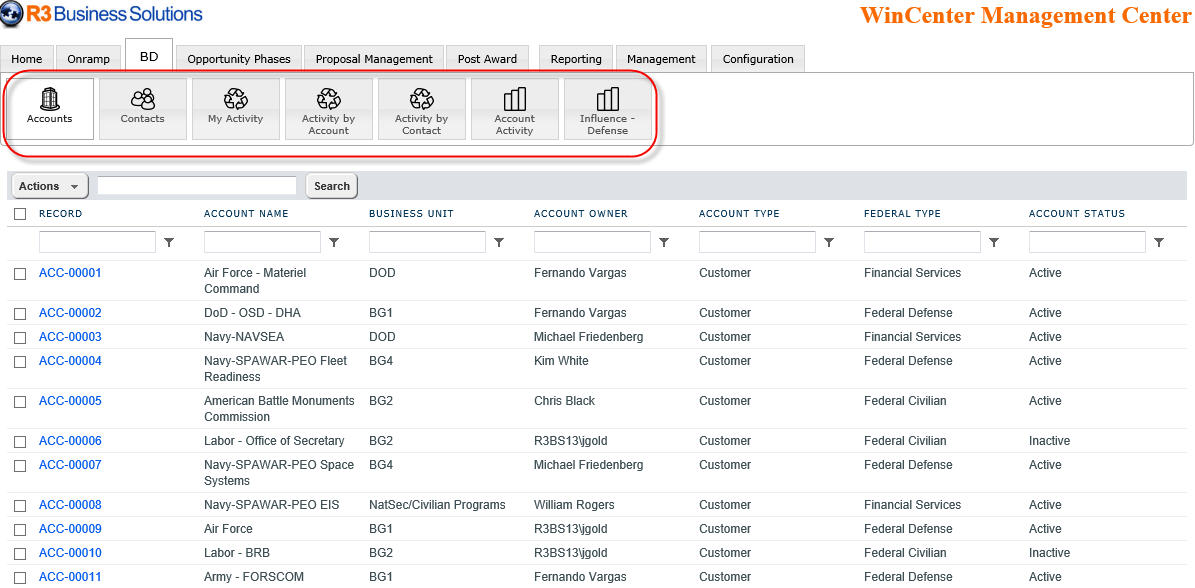
Task: Click the search text field beside Actions
Action: point(197,186)
